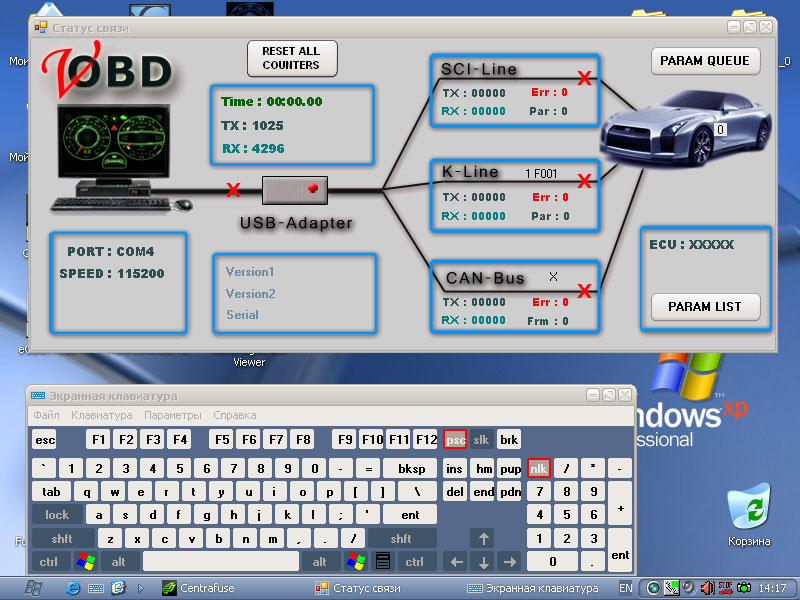Toggle the nlk num lock key
This screenshot has height=600, width=800.
[539, 468]
